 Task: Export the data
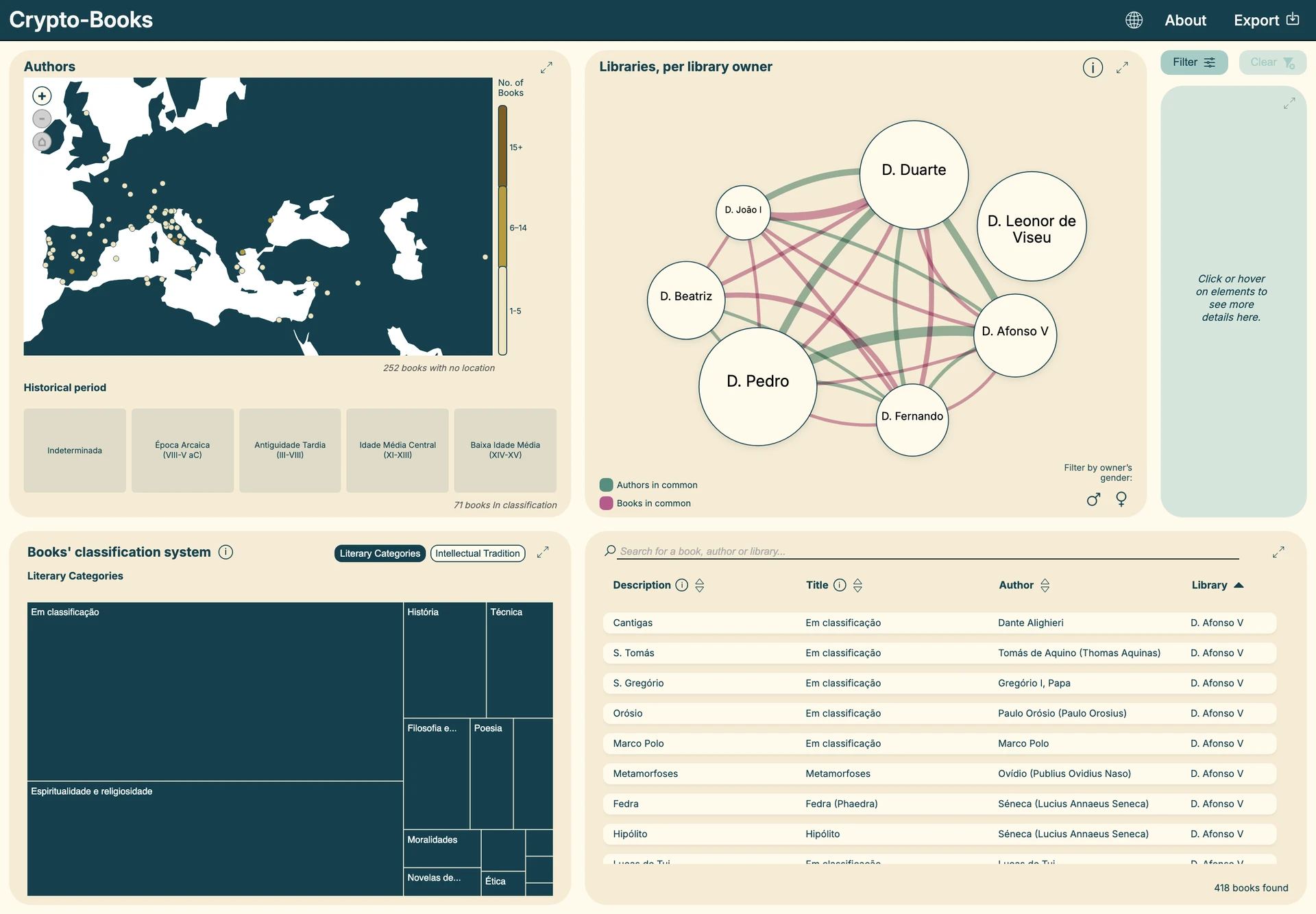pos(1266,20)
